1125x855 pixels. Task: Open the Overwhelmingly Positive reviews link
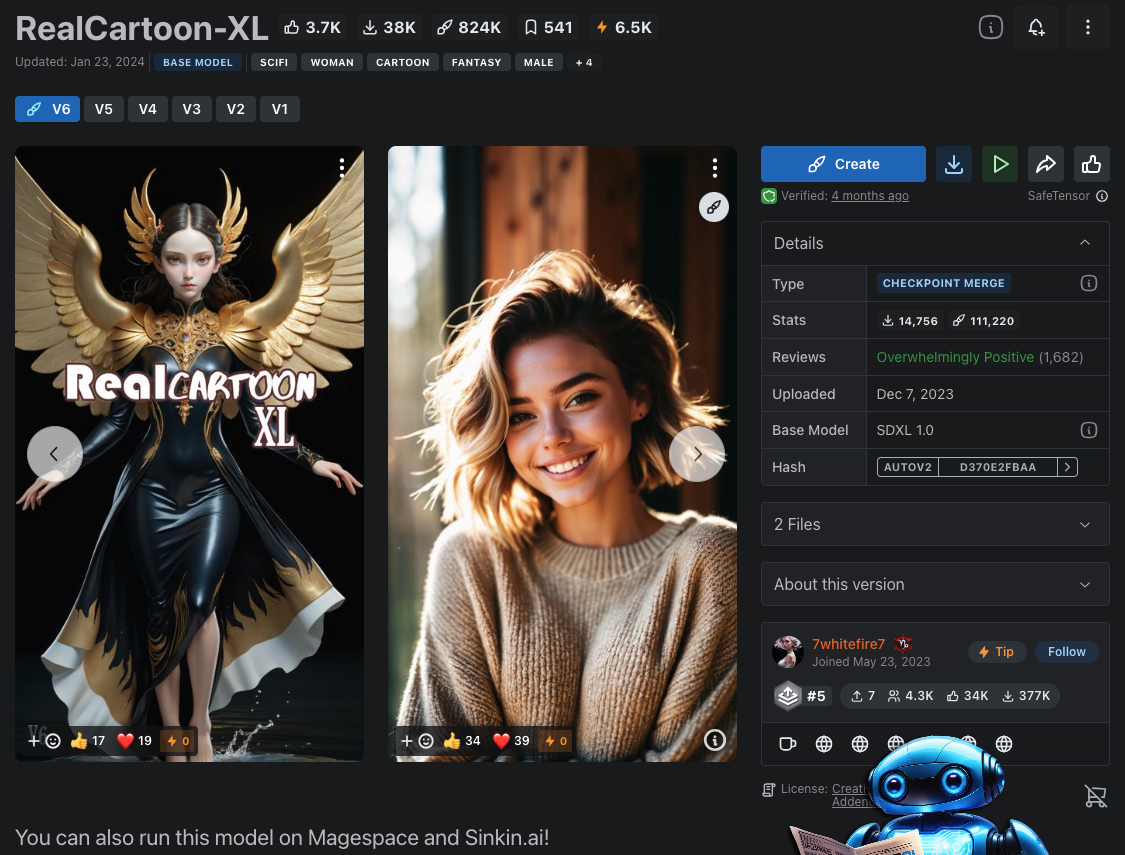979,357
